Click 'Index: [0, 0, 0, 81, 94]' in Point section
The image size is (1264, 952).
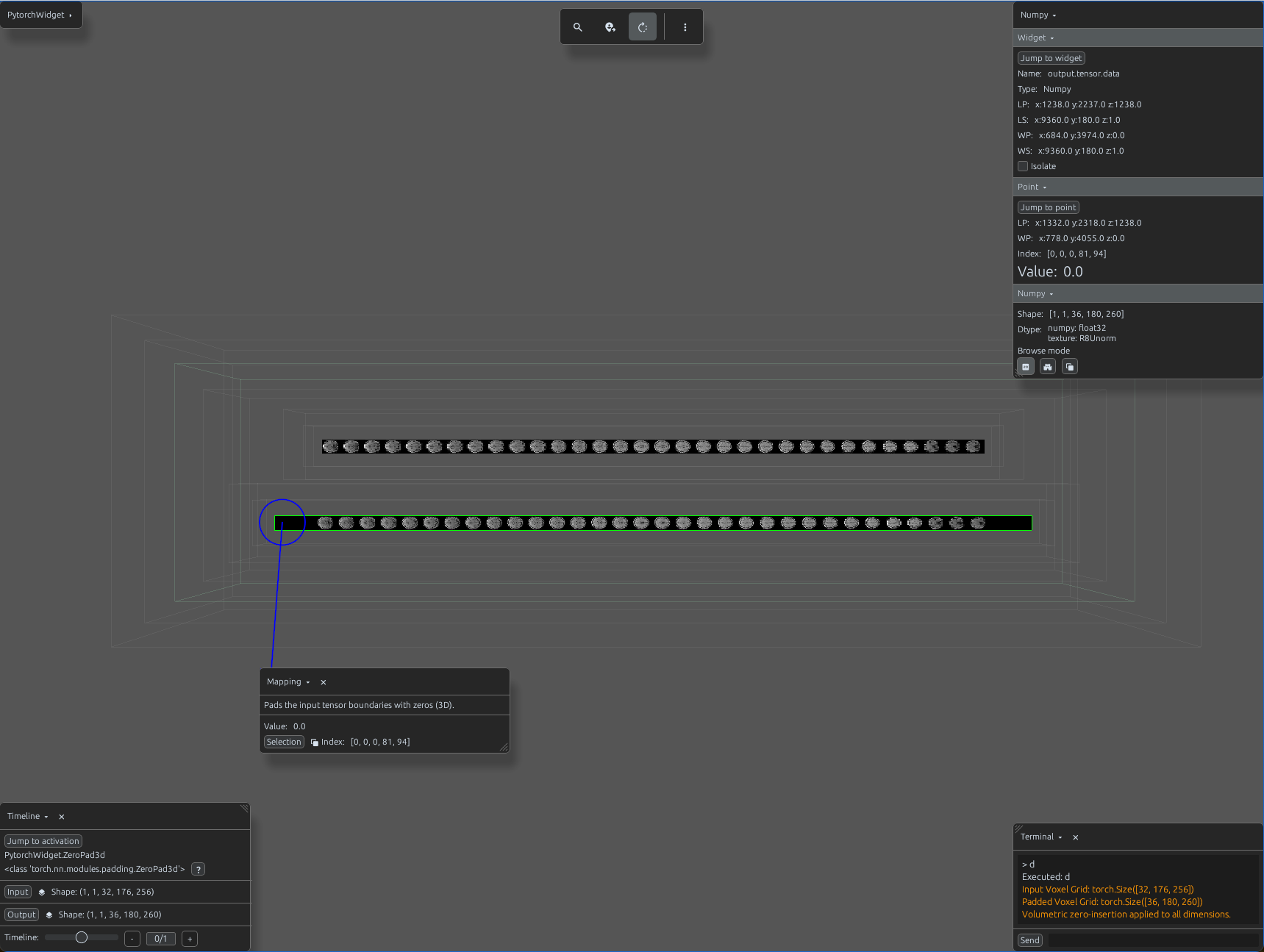click(1062, 254)
